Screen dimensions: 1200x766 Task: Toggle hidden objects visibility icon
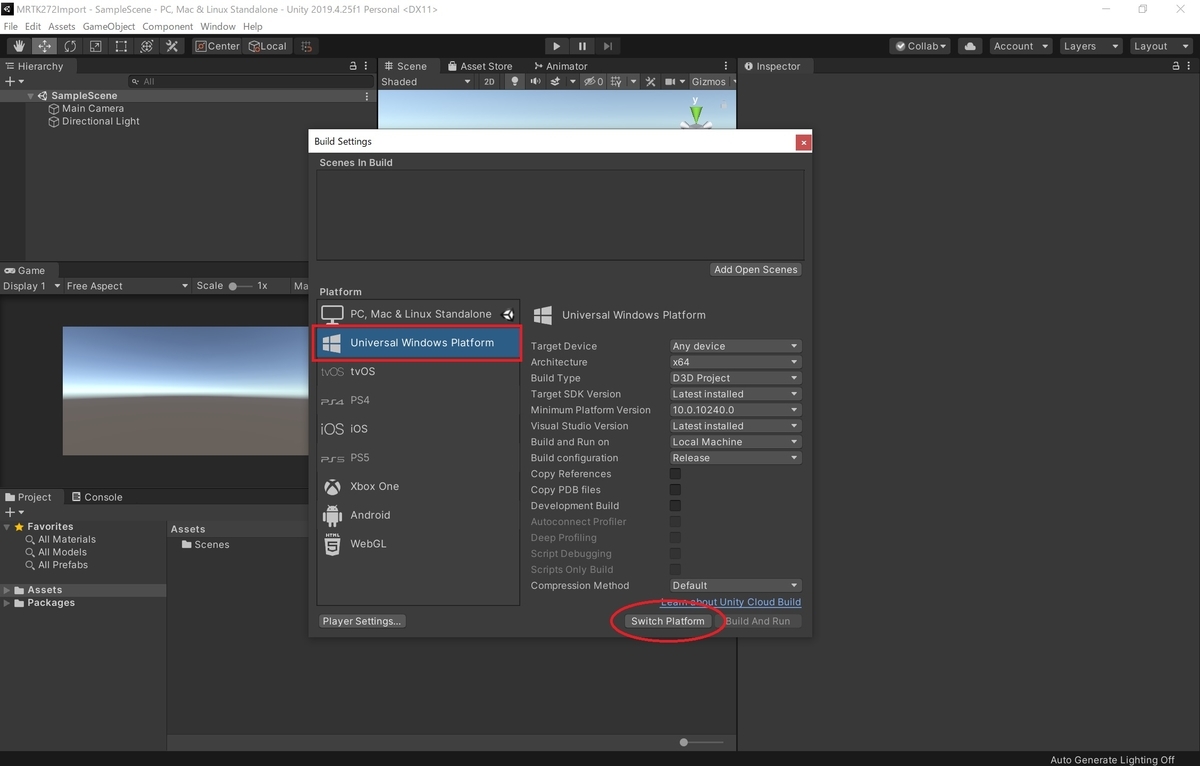click(594, 82)
